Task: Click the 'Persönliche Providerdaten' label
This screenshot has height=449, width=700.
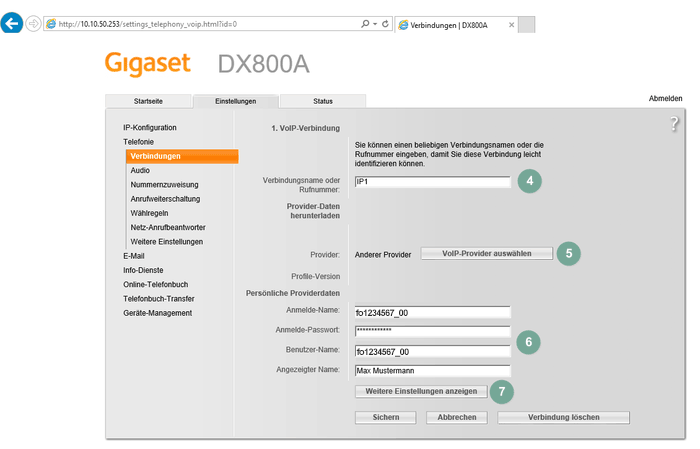Action: click(x=293, y=293)
